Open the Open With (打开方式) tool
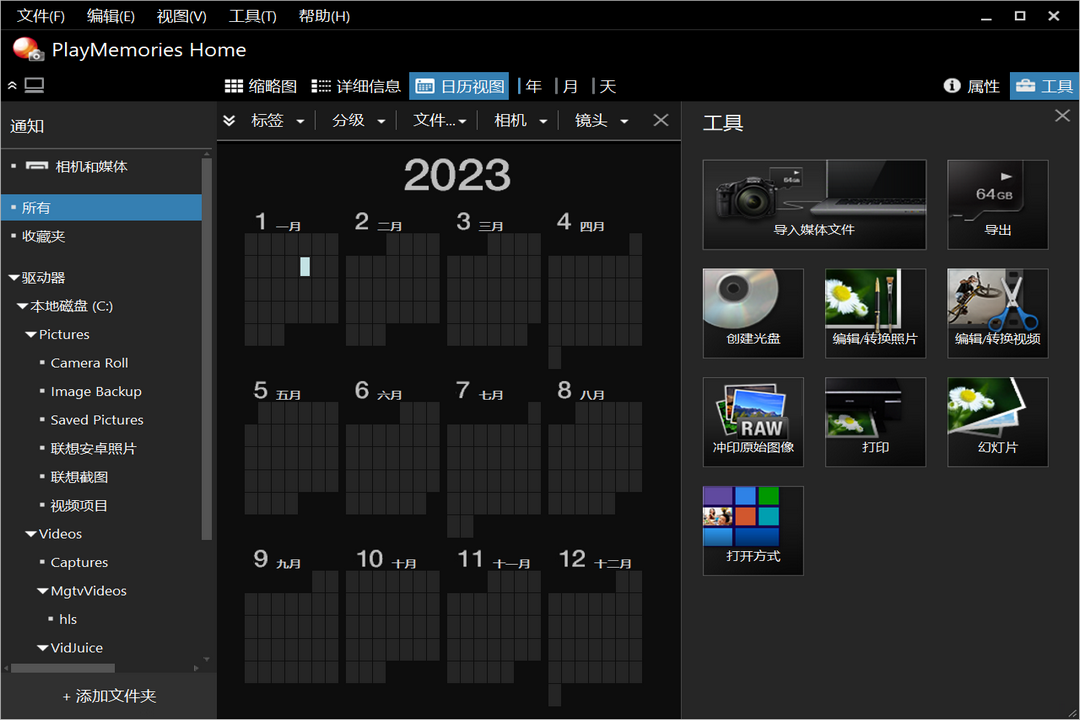The image size is (1080, 720). tap(753, 530)
